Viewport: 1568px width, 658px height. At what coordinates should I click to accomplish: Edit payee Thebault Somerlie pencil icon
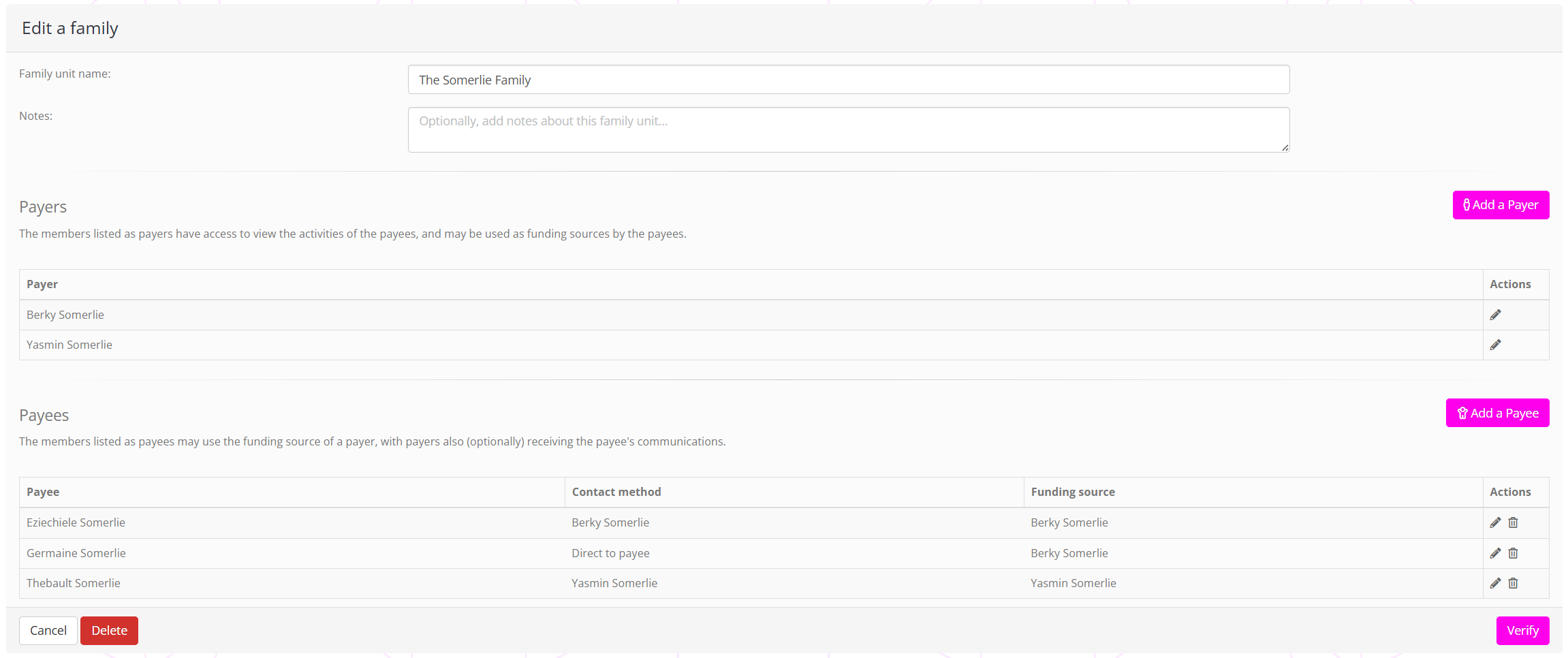click(1495, 583)
